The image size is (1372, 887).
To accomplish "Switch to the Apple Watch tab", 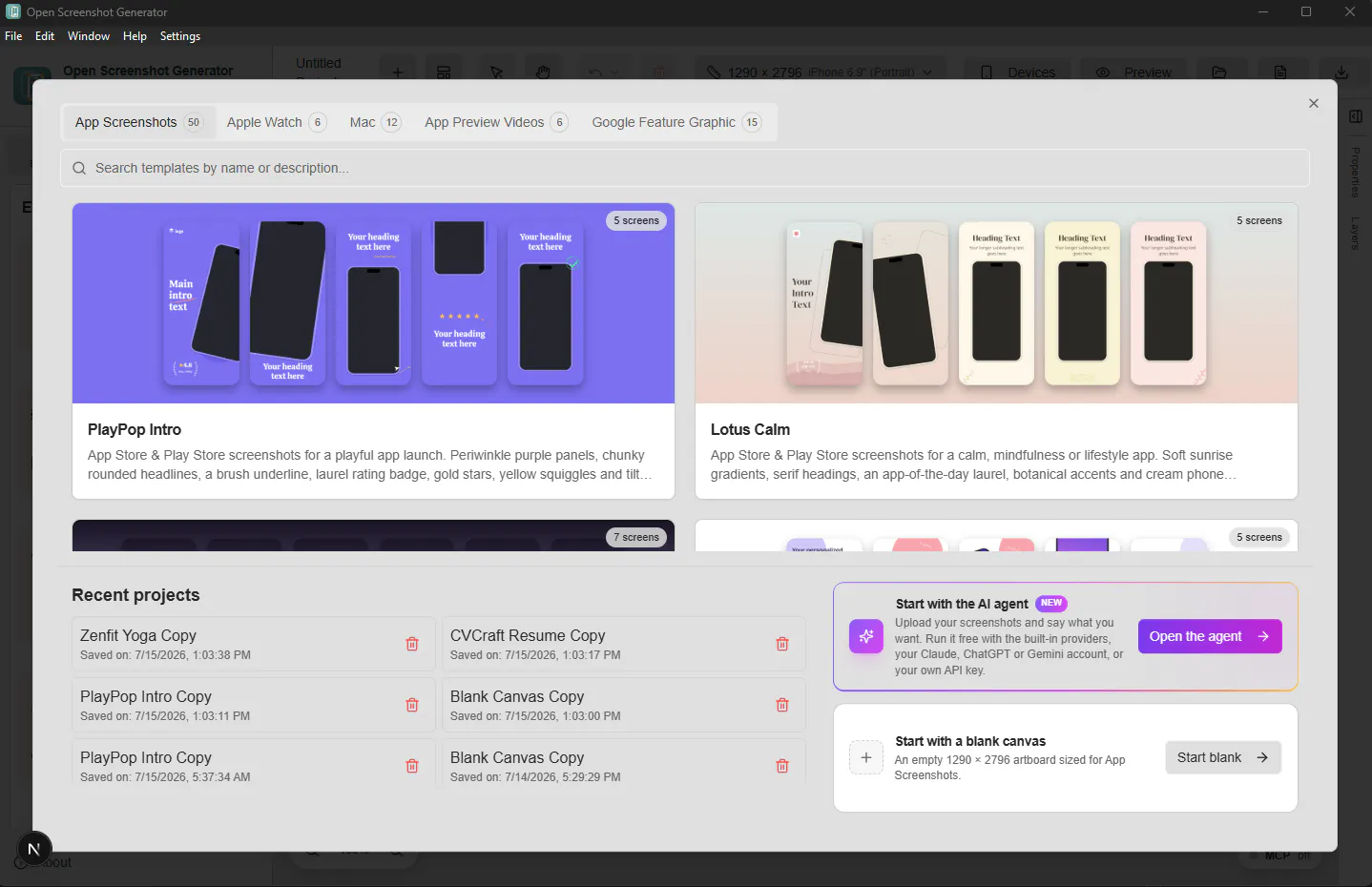I will click(x=276, y=122).
